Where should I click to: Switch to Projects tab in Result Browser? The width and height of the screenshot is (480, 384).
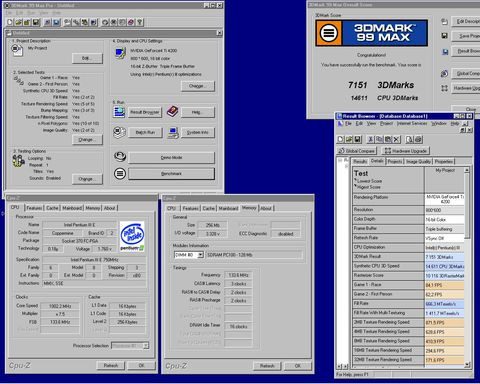tap(395, 161)
